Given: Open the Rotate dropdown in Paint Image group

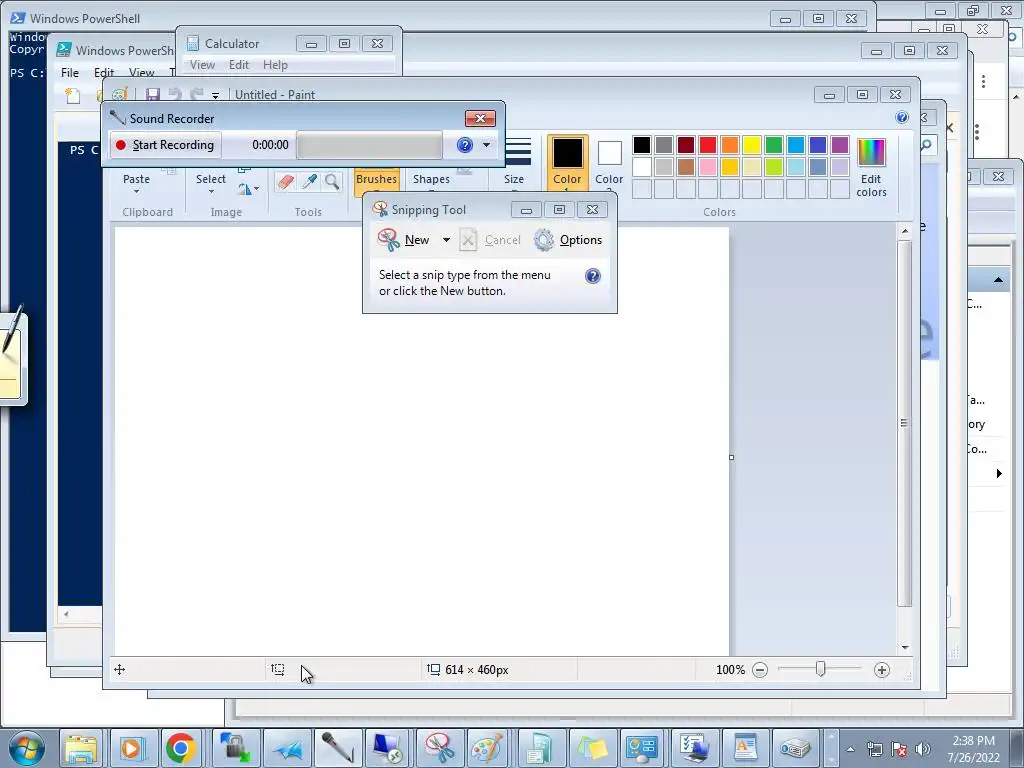Looking at the screenshot, I should [249, 189].
